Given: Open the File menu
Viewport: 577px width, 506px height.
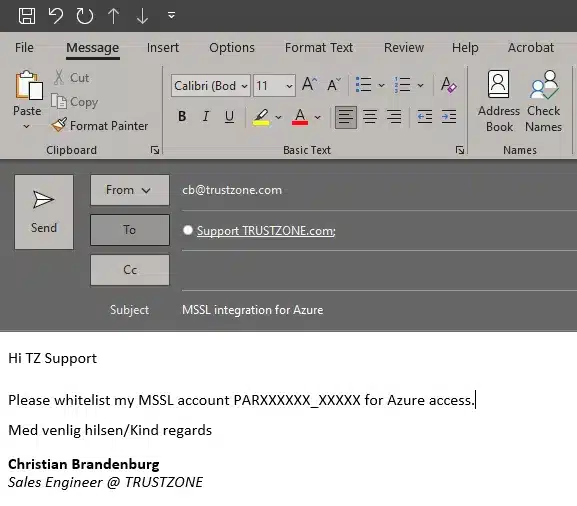Looking at the screenshot, I should tap(24, 47).
